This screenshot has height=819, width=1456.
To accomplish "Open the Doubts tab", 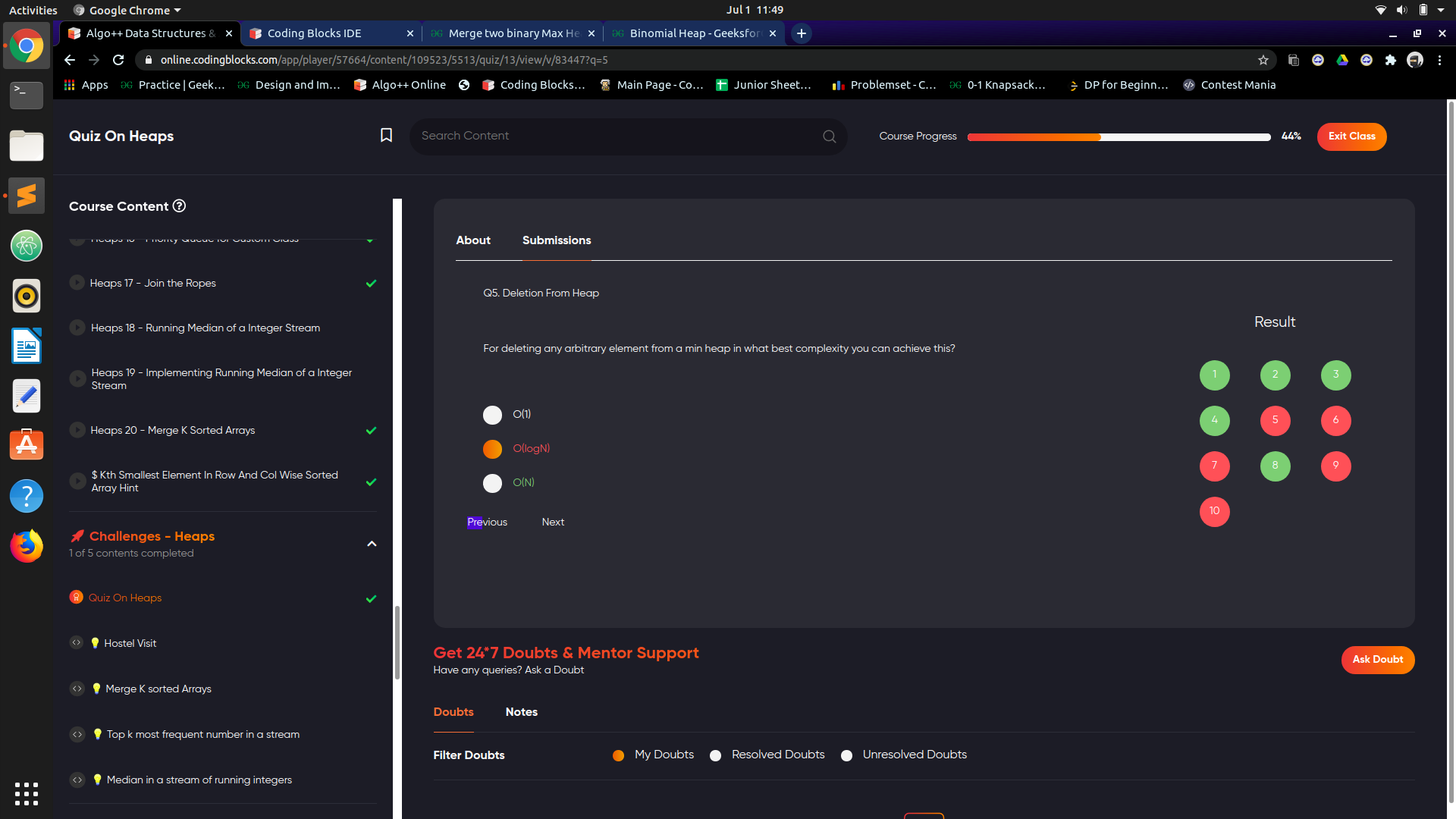I will [x=453, y=712].
